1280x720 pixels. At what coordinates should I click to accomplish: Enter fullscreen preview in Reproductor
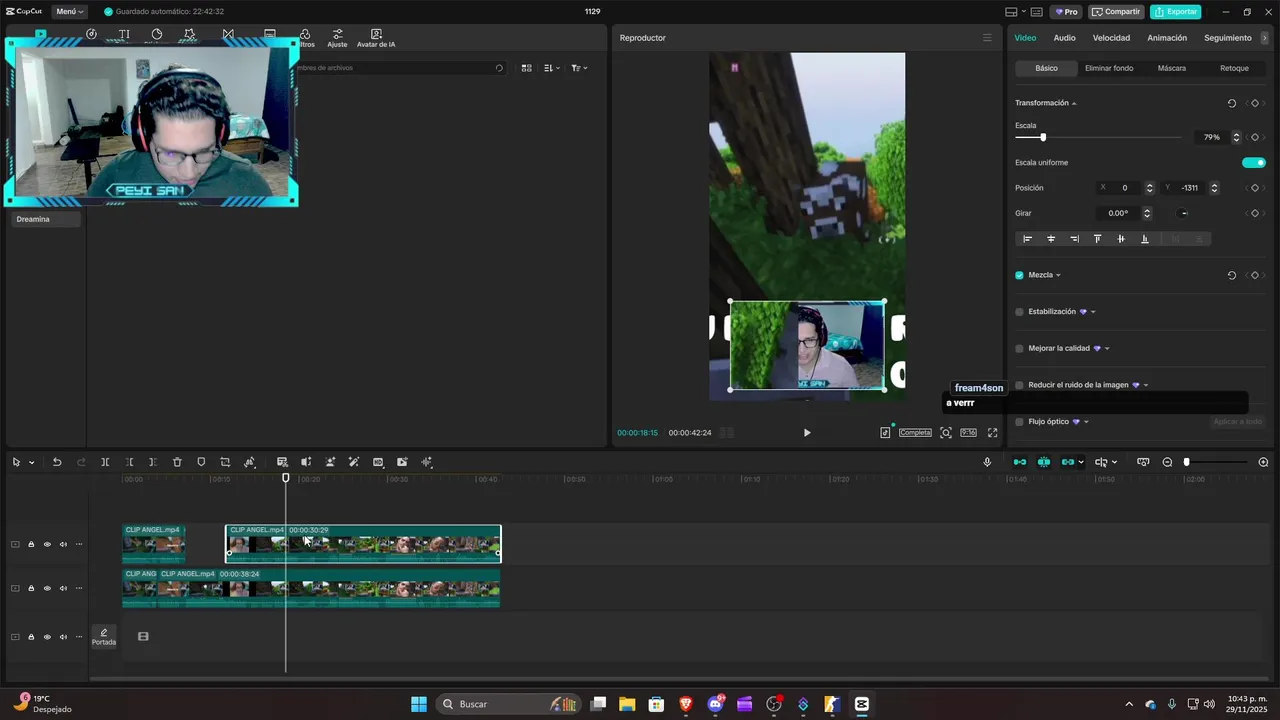pyautogui.click(x=993, y=433)
